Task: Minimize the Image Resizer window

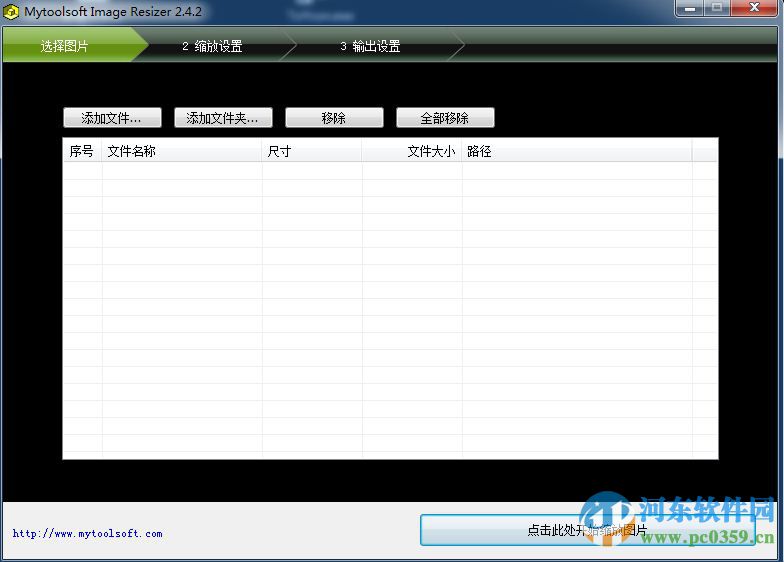Action: click(x=690, y=8)
